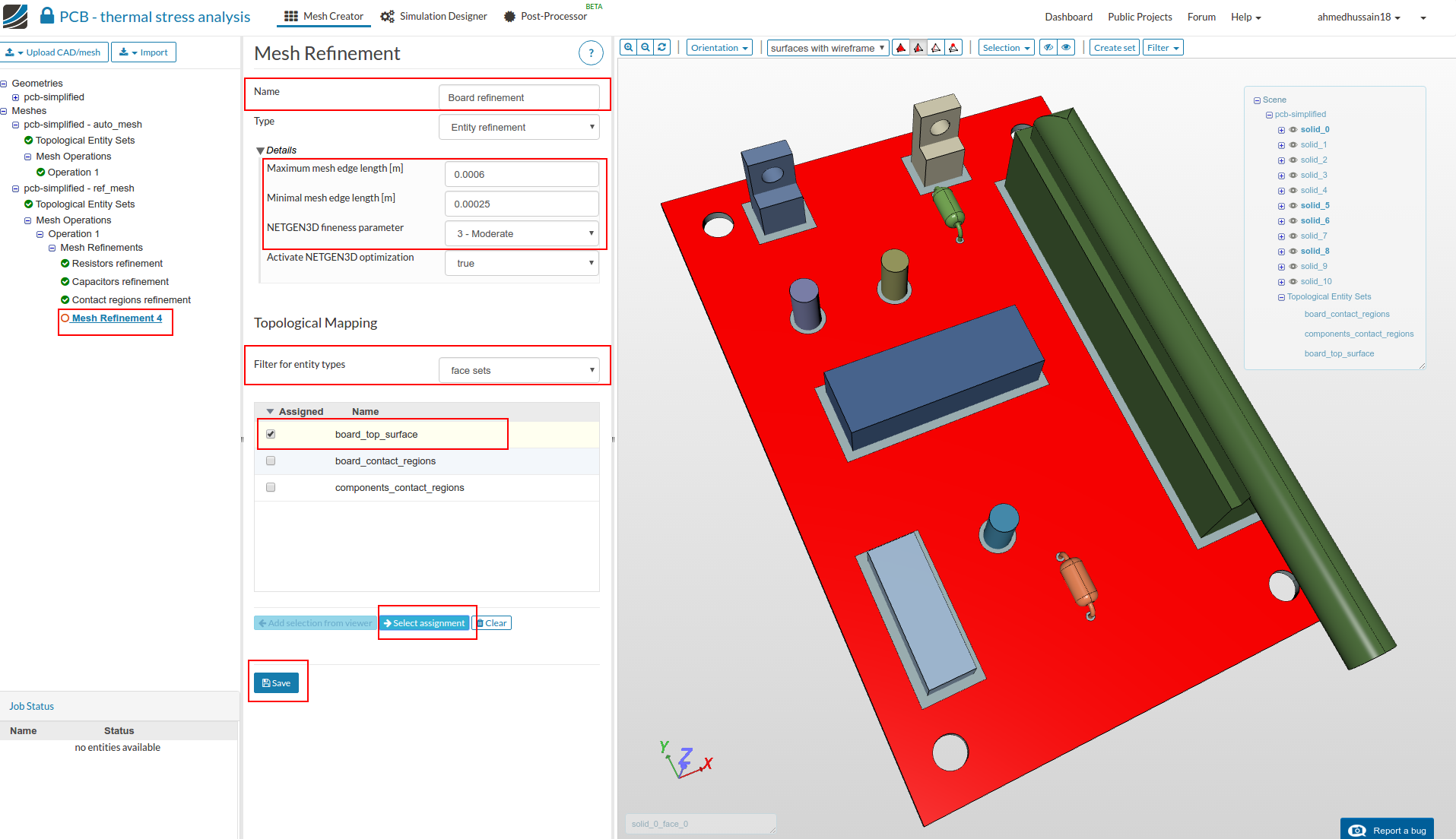The width and height of the screenshot is (1456, 839).
Task: Click the Save button
Action: (x=276, y=683)
